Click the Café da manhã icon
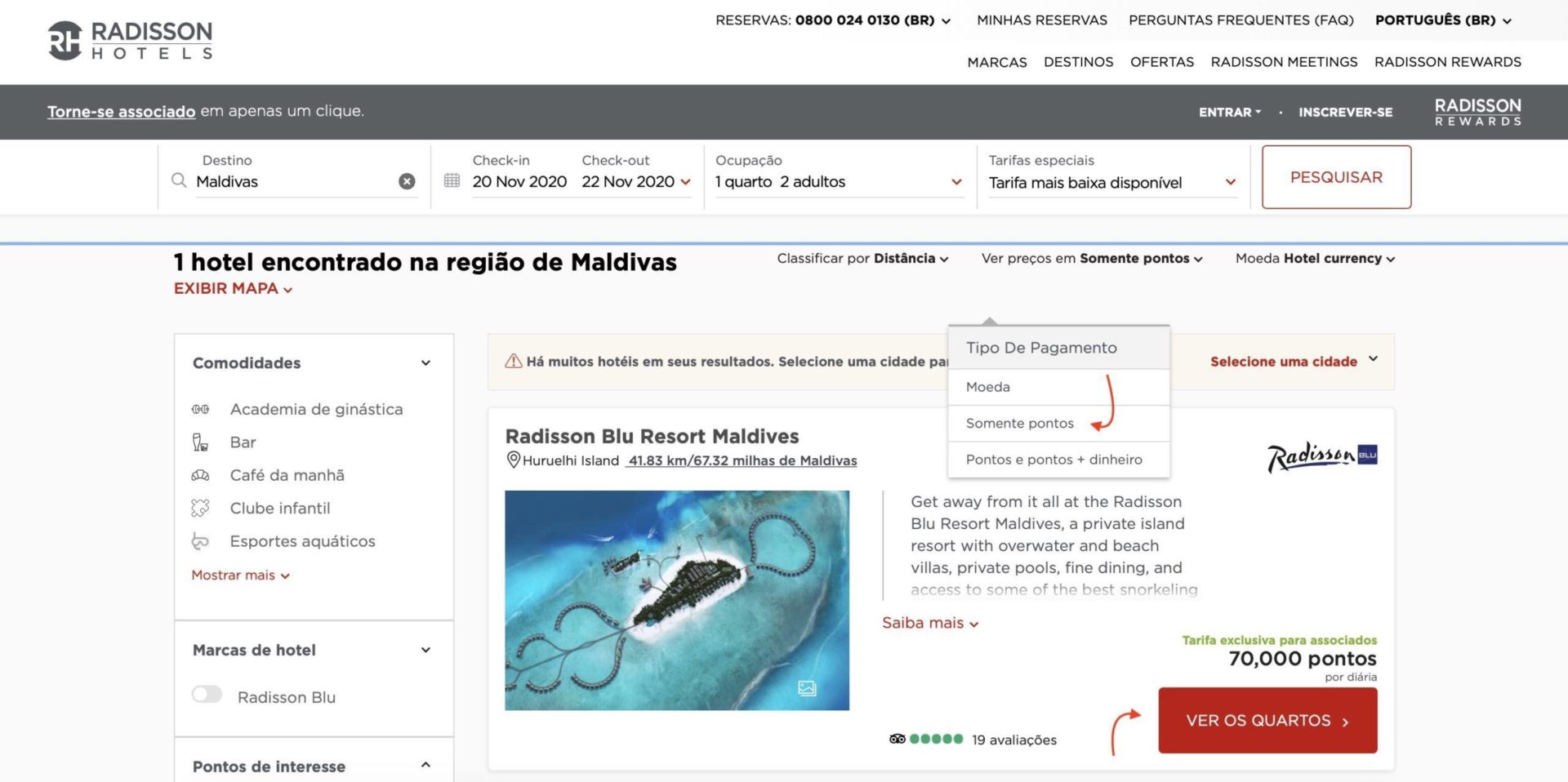This screenshot has height=782, width=1568. (200, 475)
